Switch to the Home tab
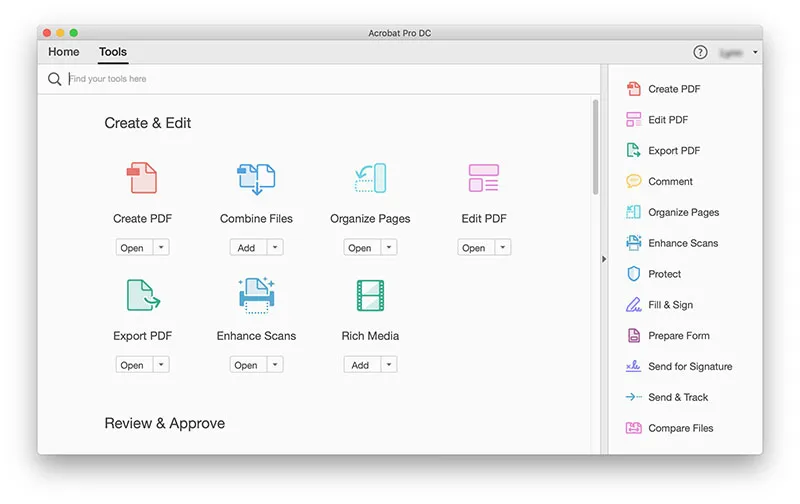The image size is (800, 504). (64, 52)
